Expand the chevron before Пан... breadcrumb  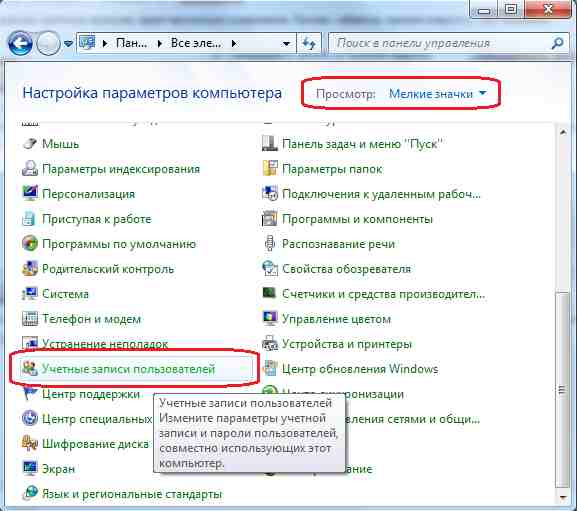coord(105,44)
